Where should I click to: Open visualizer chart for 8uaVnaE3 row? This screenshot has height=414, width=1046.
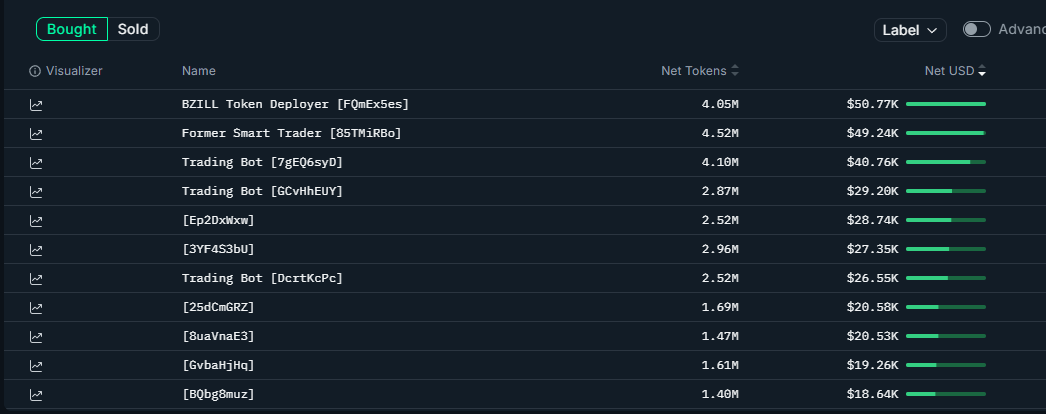[x=36, y=337]
